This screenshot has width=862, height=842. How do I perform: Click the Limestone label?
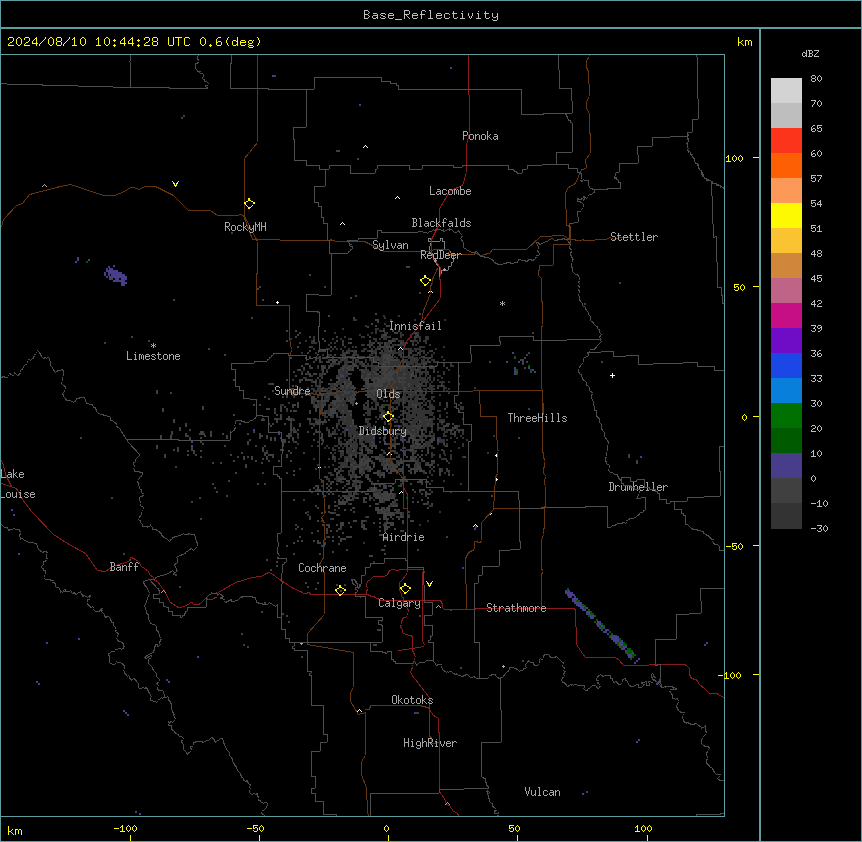click(x=153, y=356)
